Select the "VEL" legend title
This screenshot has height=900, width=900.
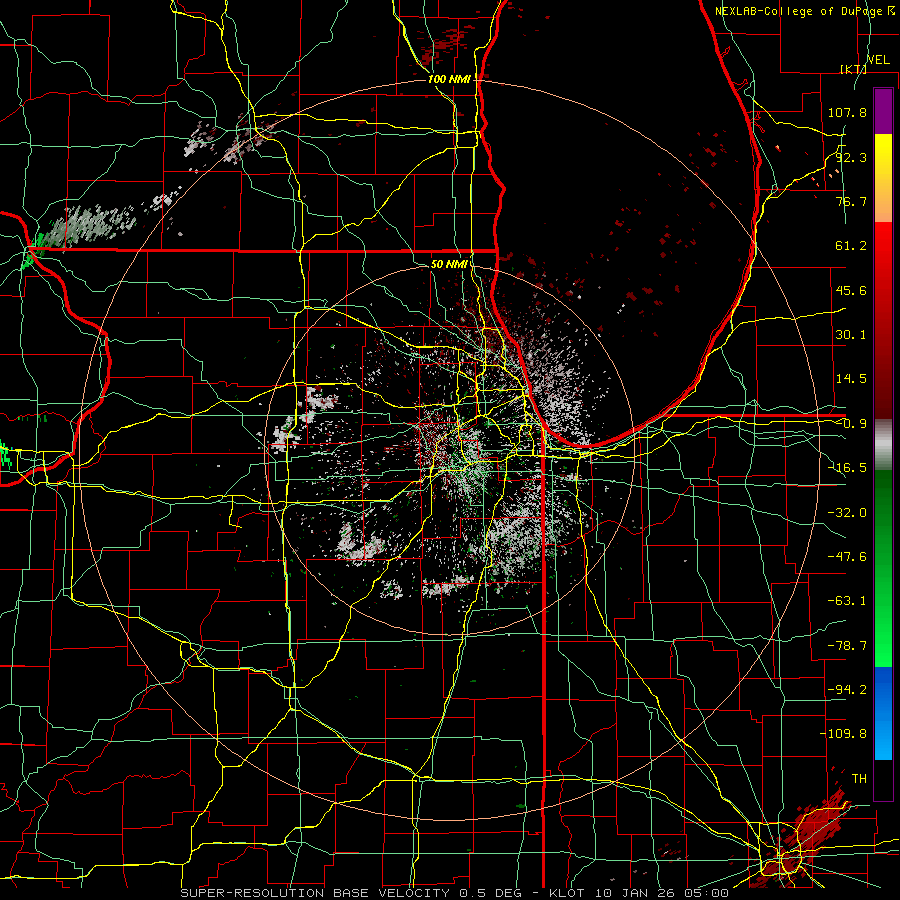point(878,60)
